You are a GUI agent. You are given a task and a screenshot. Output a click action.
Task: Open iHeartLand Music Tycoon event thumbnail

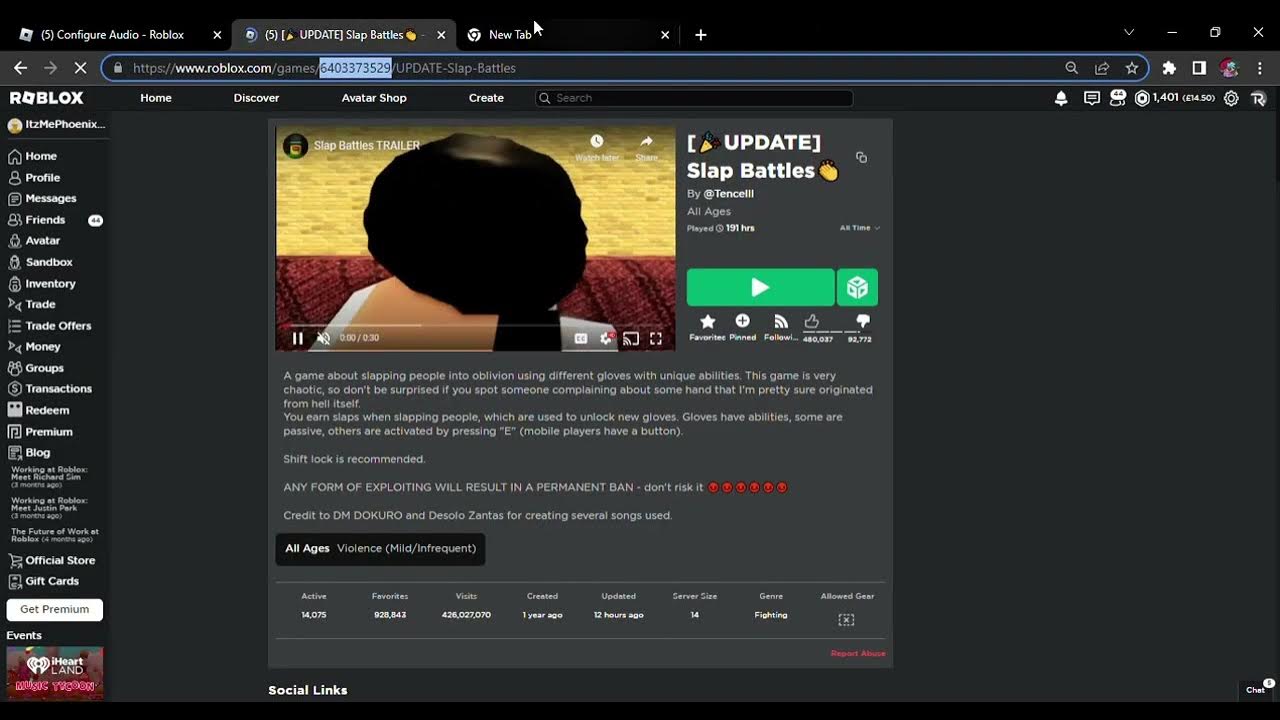coord(55,673)
